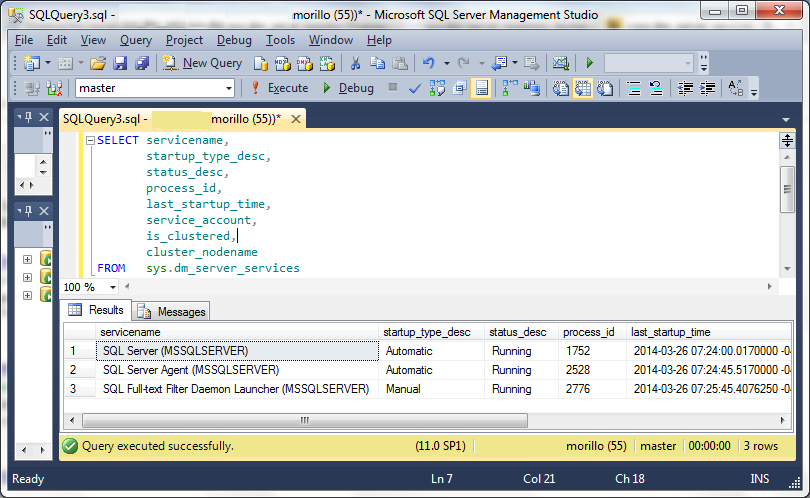The image size is (810, 498).
Task: Switch to the Messages tab
Action: pos(172,312)
